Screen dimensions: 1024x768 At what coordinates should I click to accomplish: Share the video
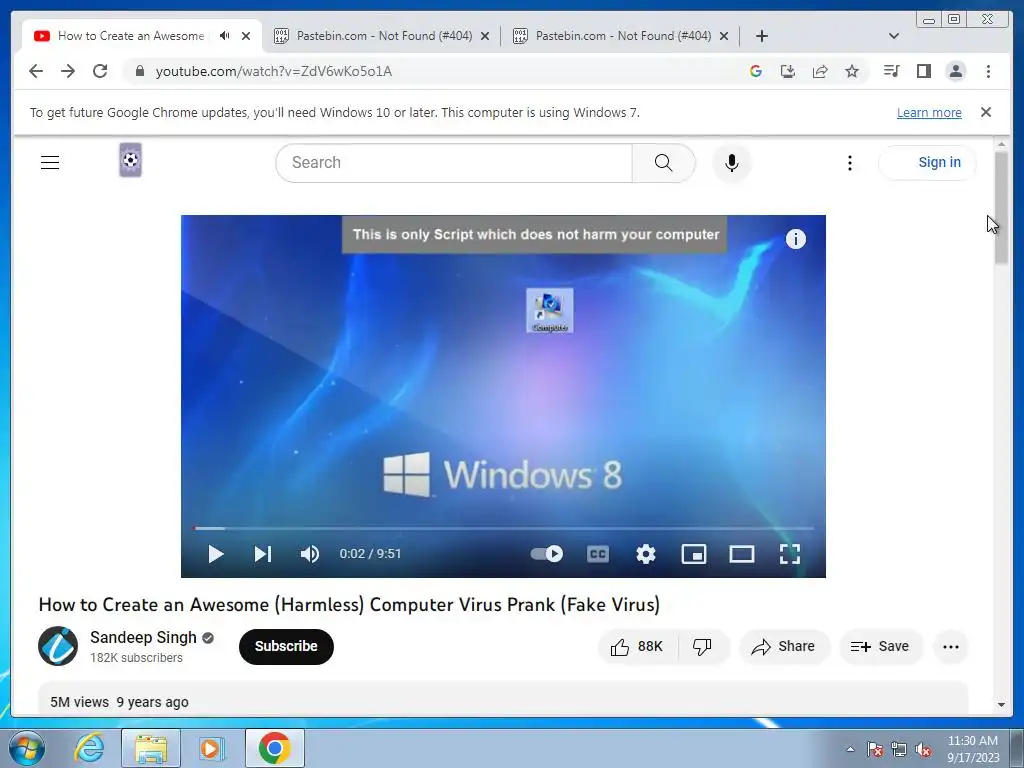(x=783, y=647)
